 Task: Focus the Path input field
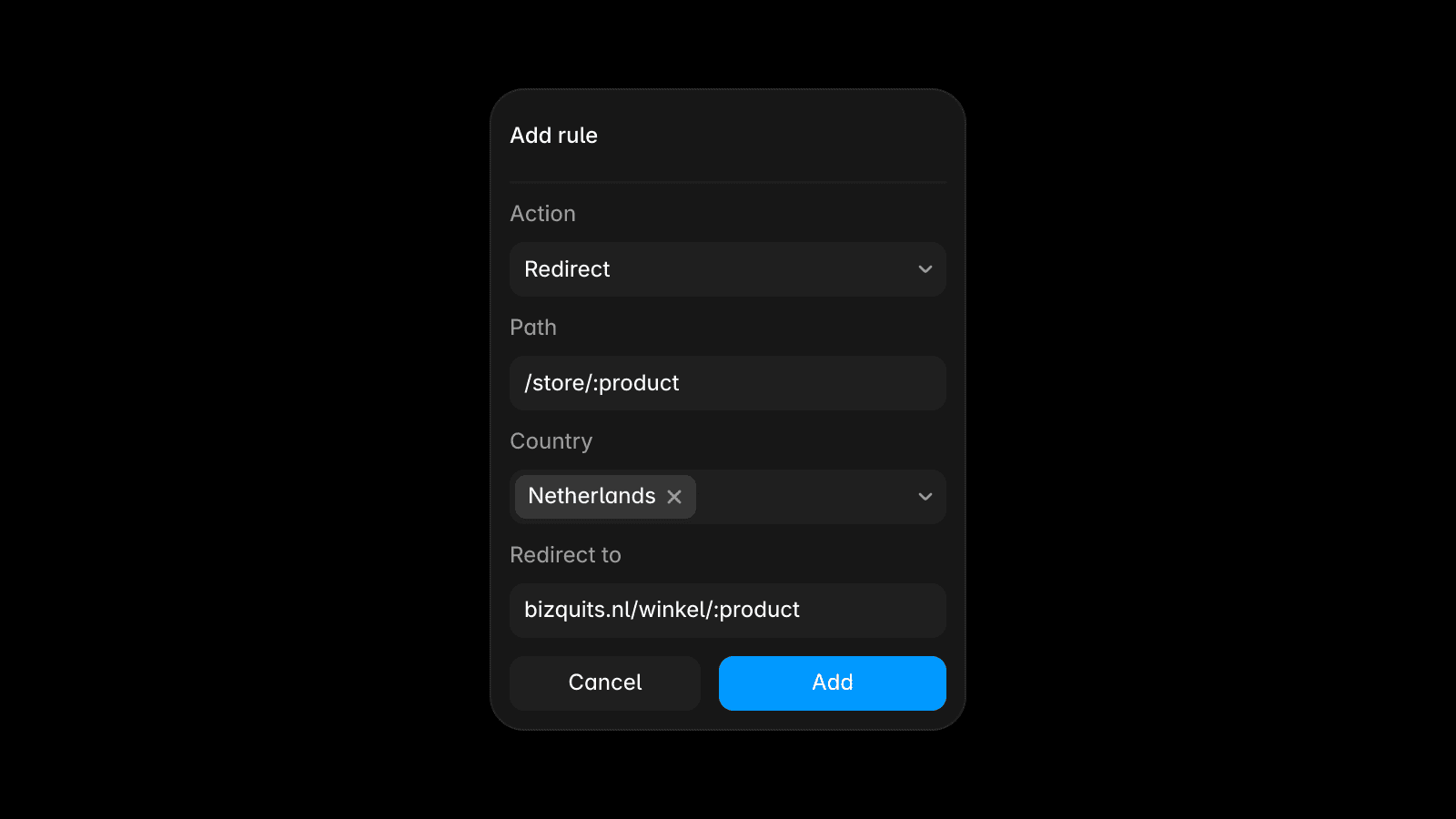click(728, 383)
